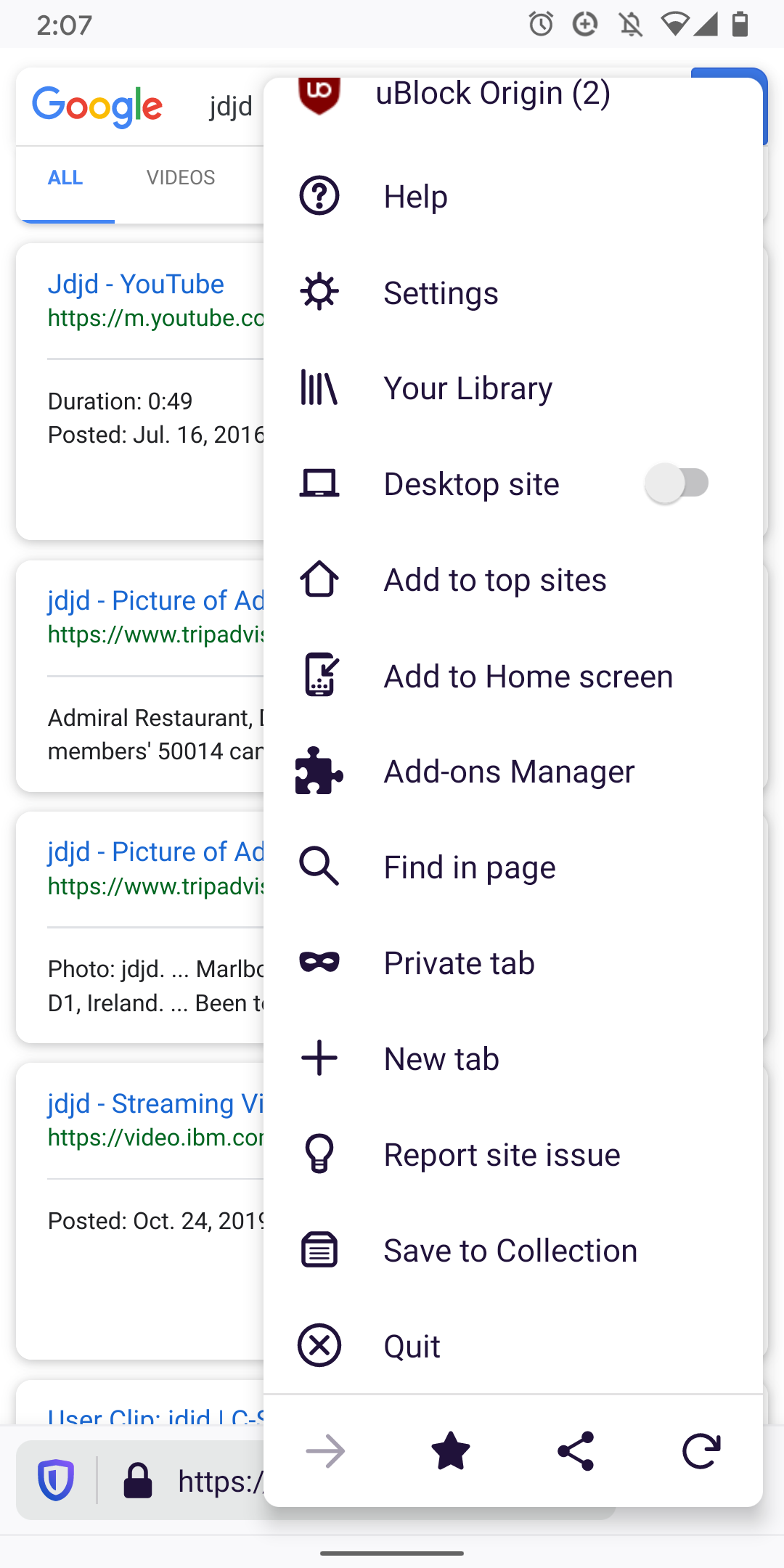The width and height of the screenshot is (784, 1568).
Task: Tap the Desktop site laptop icon
Action: (319, 483)
